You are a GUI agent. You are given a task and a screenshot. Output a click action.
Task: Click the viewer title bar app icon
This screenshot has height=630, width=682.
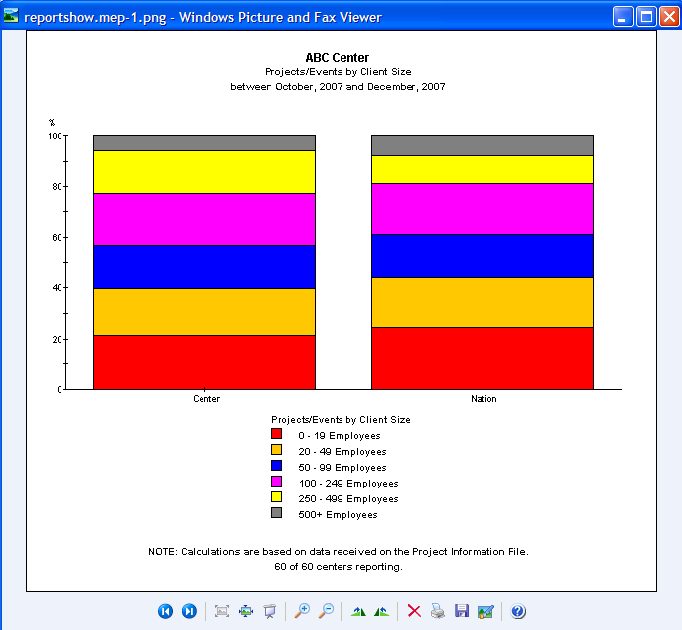coord(11,16)
